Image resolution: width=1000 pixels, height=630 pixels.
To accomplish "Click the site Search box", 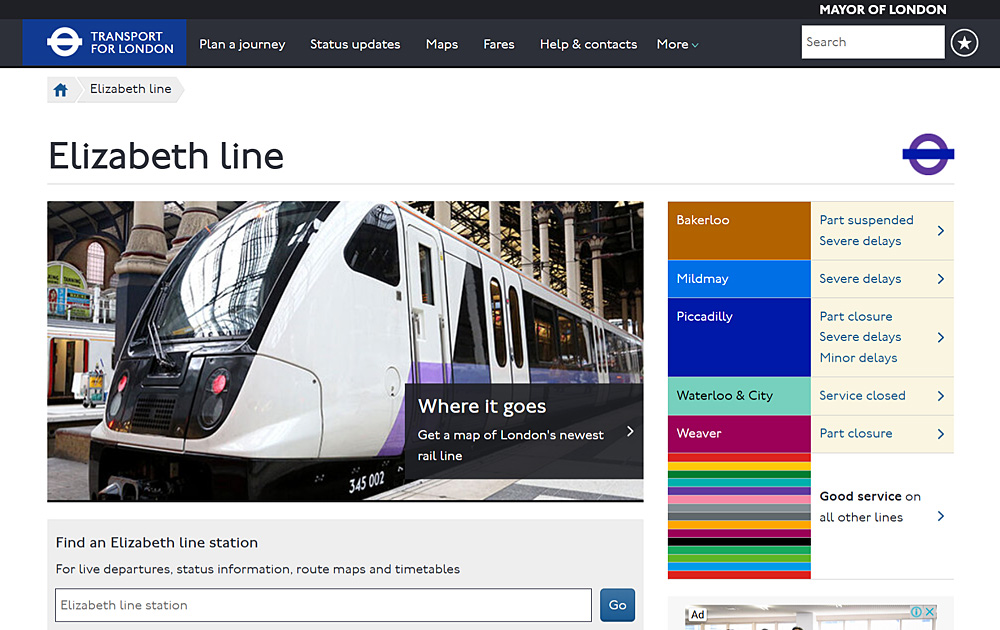I will pyautogui.click(x=872, y=42).
